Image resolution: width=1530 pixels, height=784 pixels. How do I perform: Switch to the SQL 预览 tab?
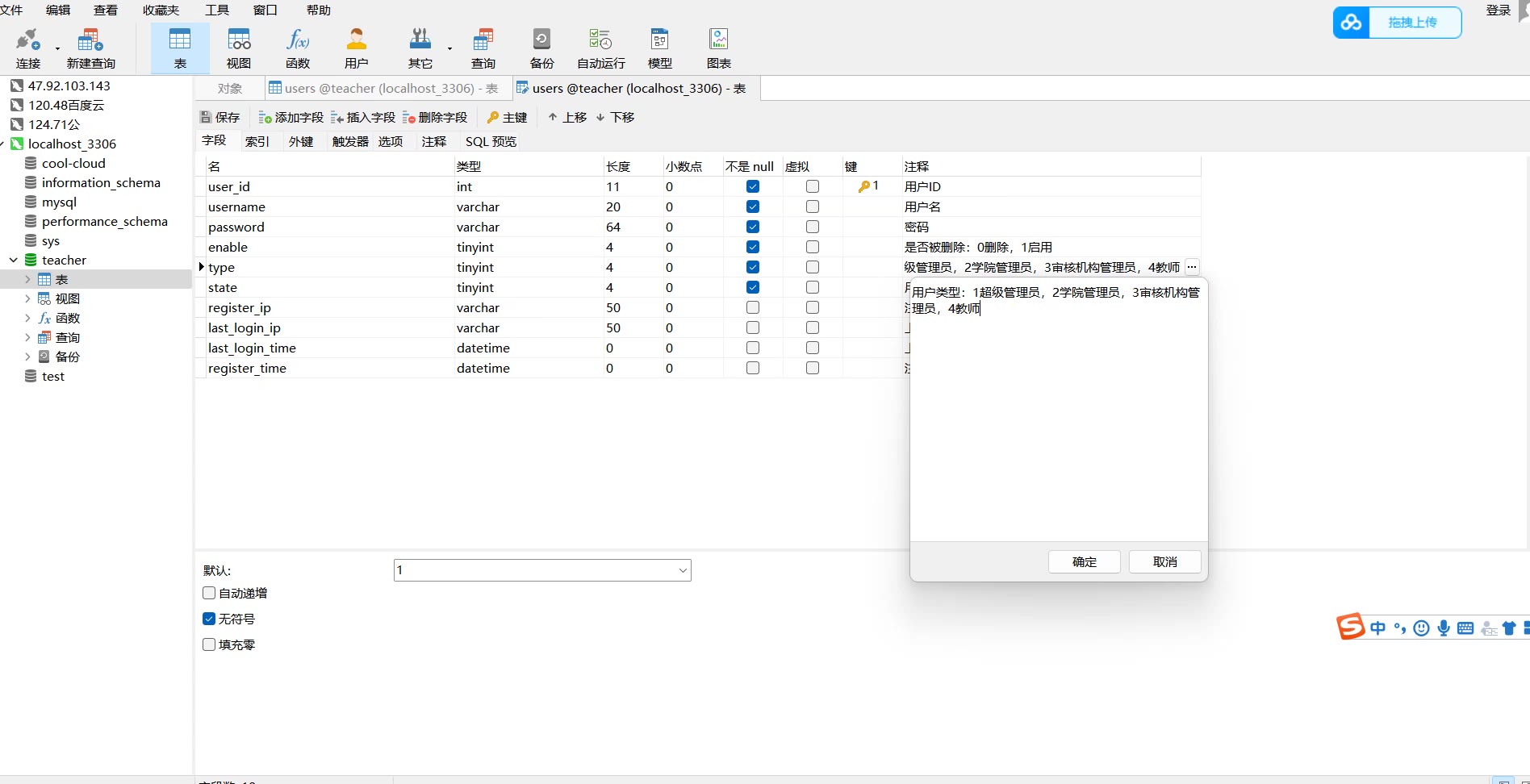point(491,142)
